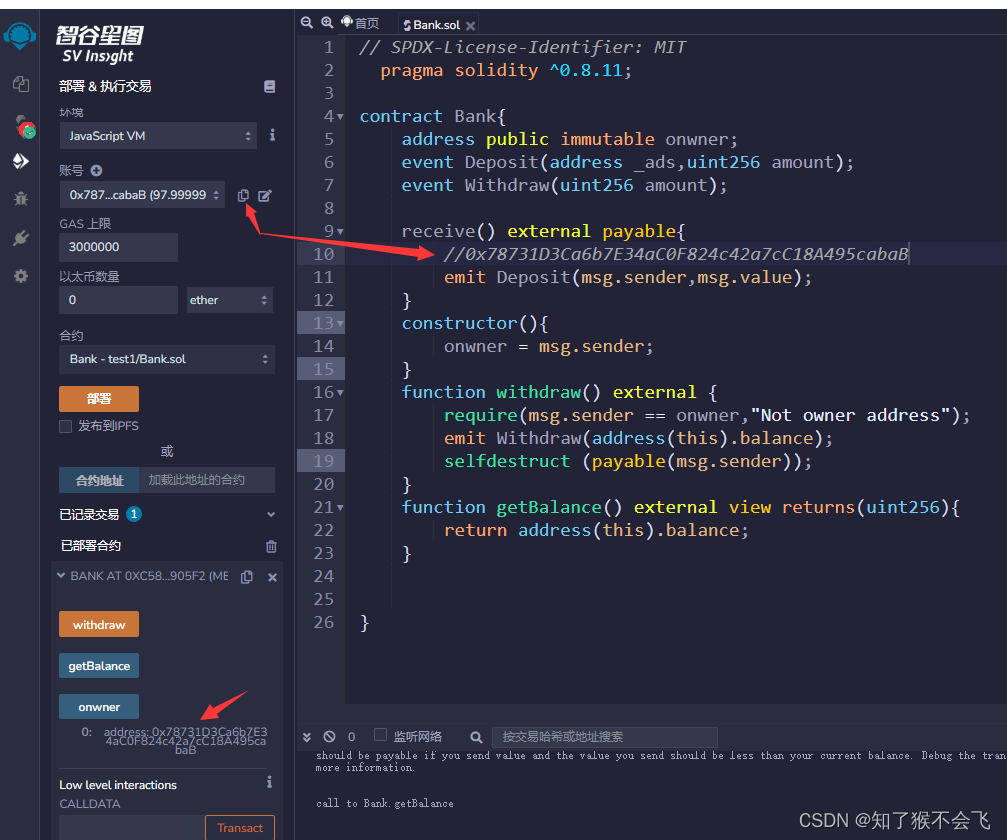This screenshot has height=840, width=1007.
Task: Click the 加载此地址的合约 address input
Action: tap(207, 480)
